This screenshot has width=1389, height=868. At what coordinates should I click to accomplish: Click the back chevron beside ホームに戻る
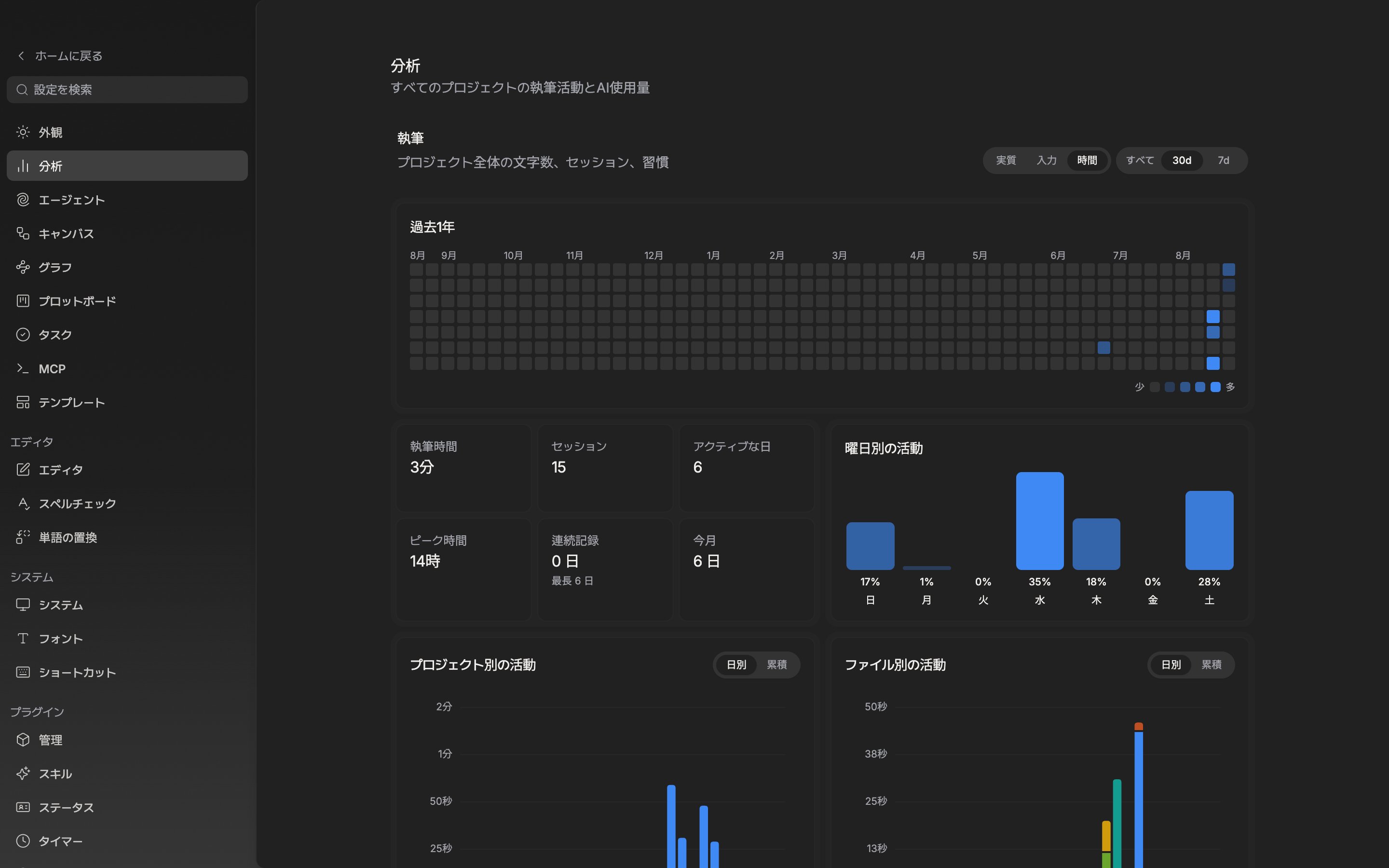pyautogui.click(x=21, y=55)
